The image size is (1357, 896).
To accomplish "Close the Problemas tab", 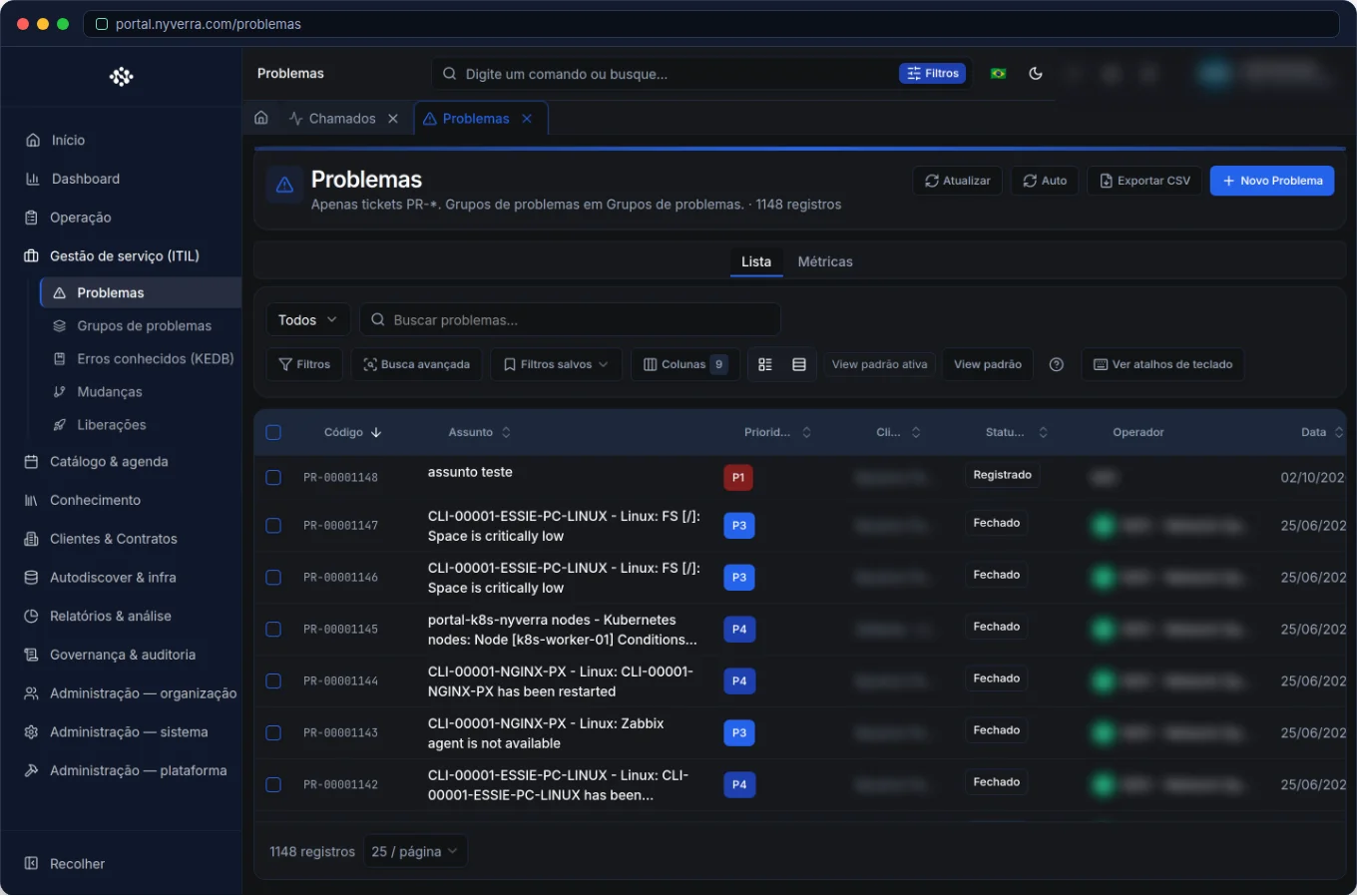I will click(527, 119).
